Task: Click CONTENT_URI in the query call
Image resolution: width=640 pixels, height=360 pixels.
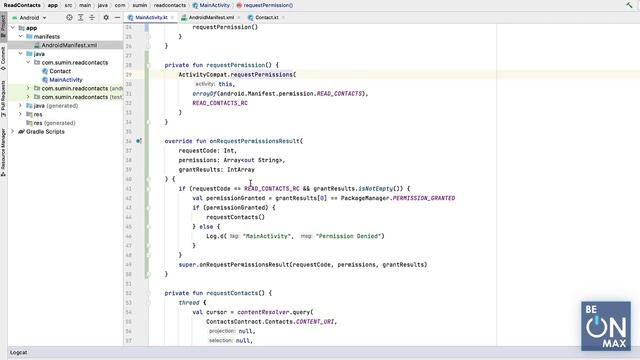Action: tap(315, 322)
